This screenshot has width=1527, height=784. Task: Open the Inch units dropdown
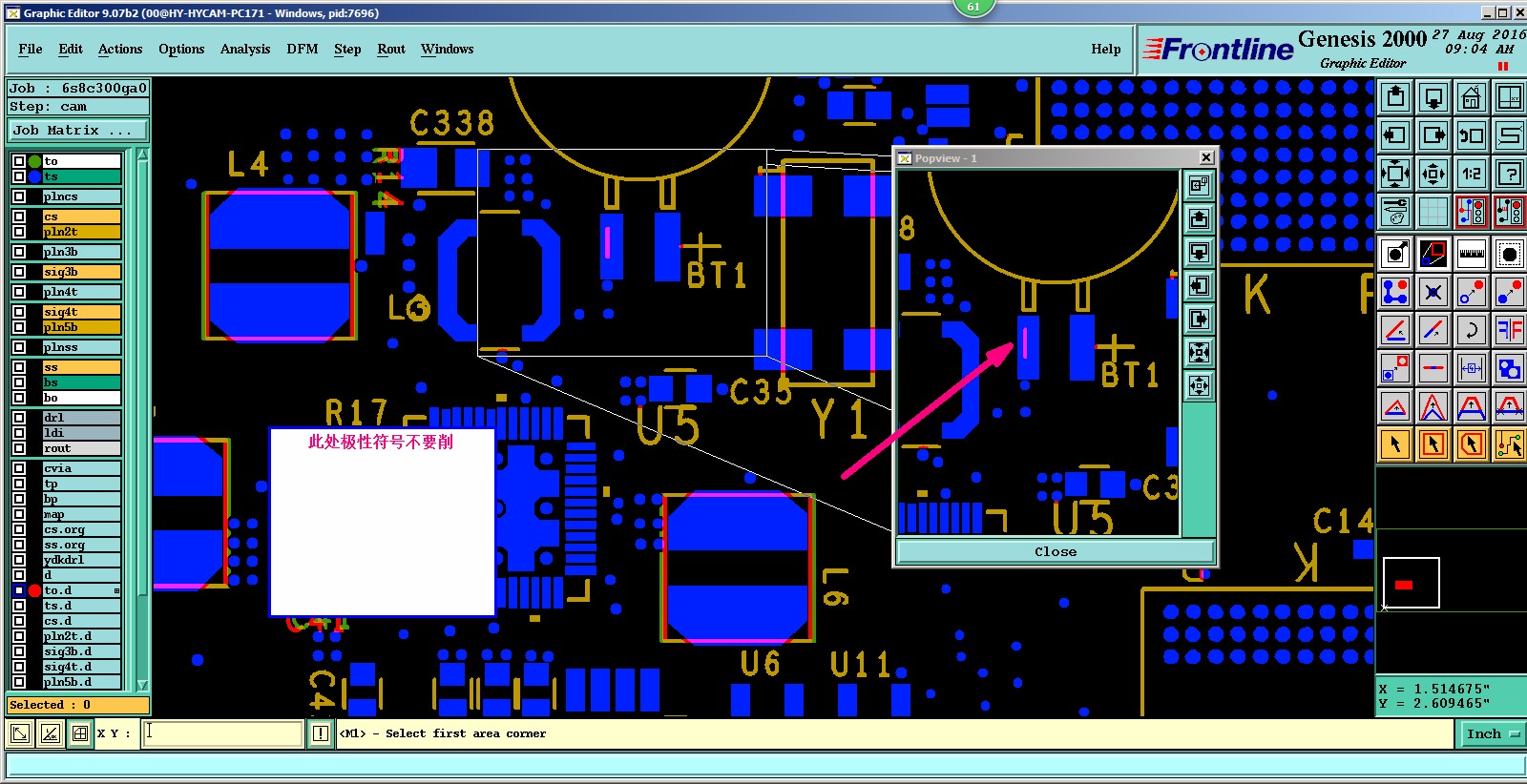click(x=1493, y=733)
